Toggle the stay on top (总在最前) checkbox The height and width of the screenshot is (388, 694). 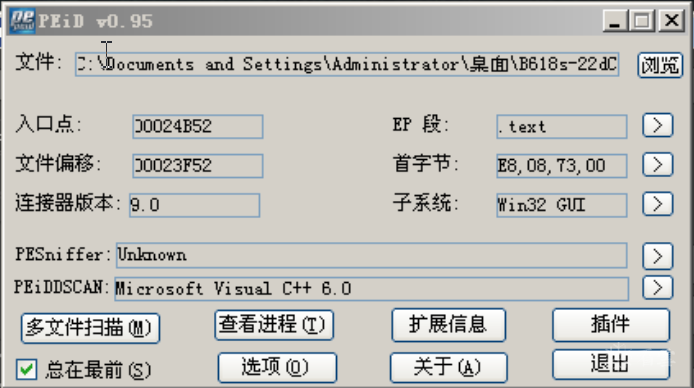(26, 369)
